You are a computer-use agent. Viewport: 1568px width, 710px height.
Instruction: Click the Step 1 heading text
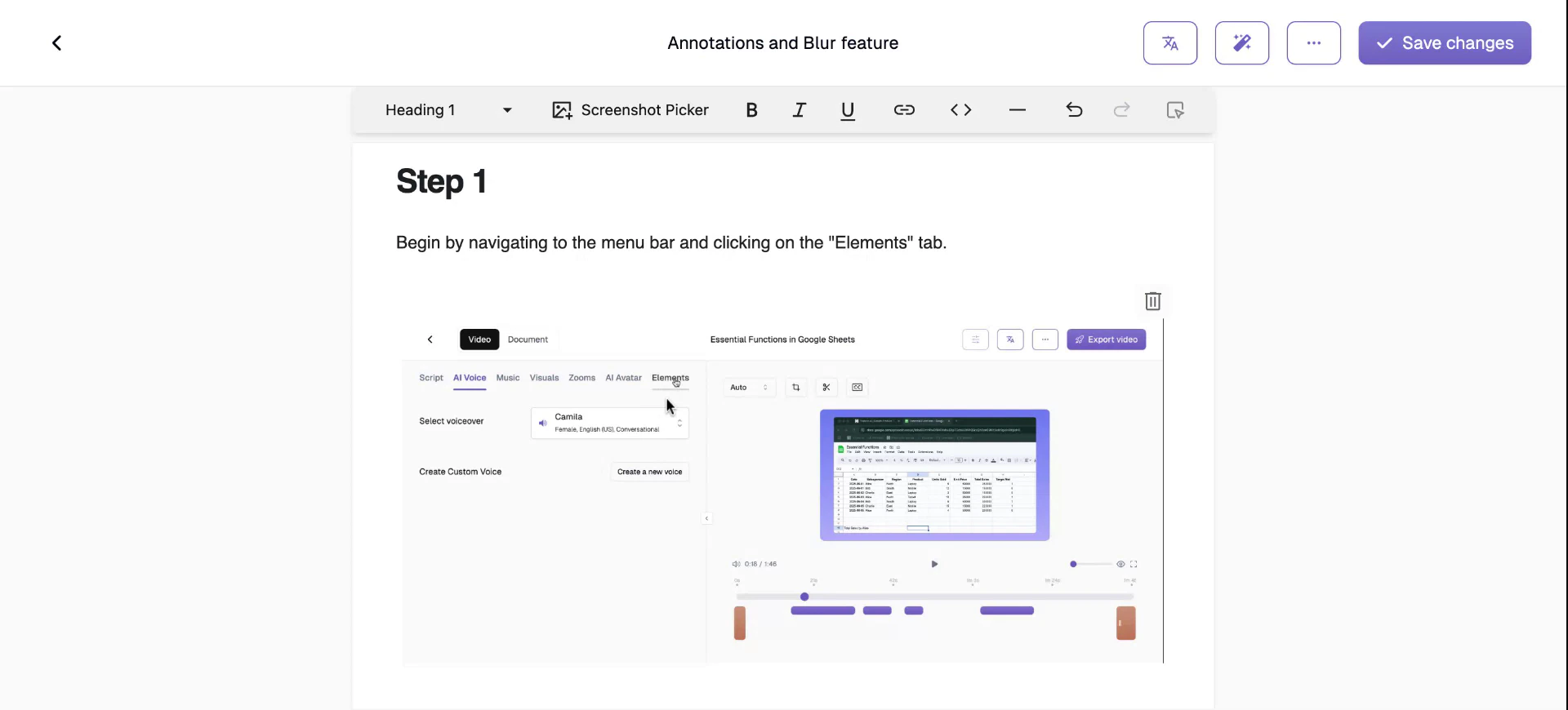point(442,181)
